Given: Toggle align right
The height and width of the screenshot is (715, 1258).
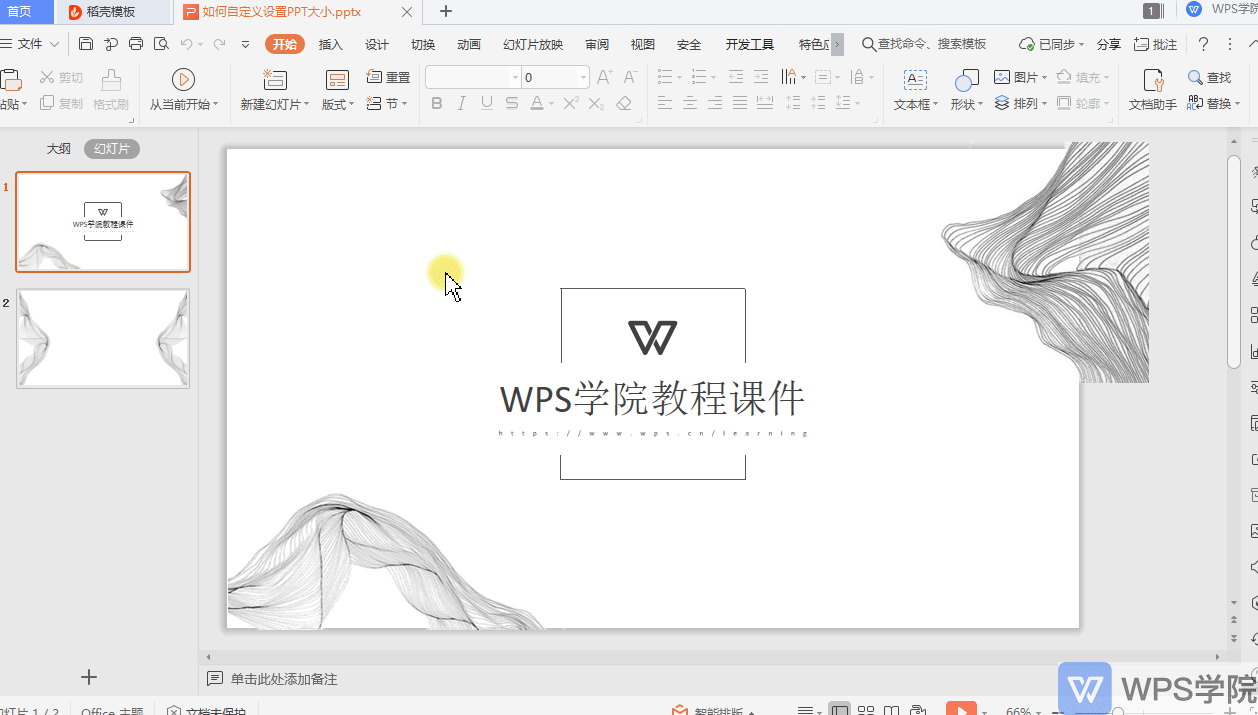Looking at the screenshot, I should (x=715, y=103).
